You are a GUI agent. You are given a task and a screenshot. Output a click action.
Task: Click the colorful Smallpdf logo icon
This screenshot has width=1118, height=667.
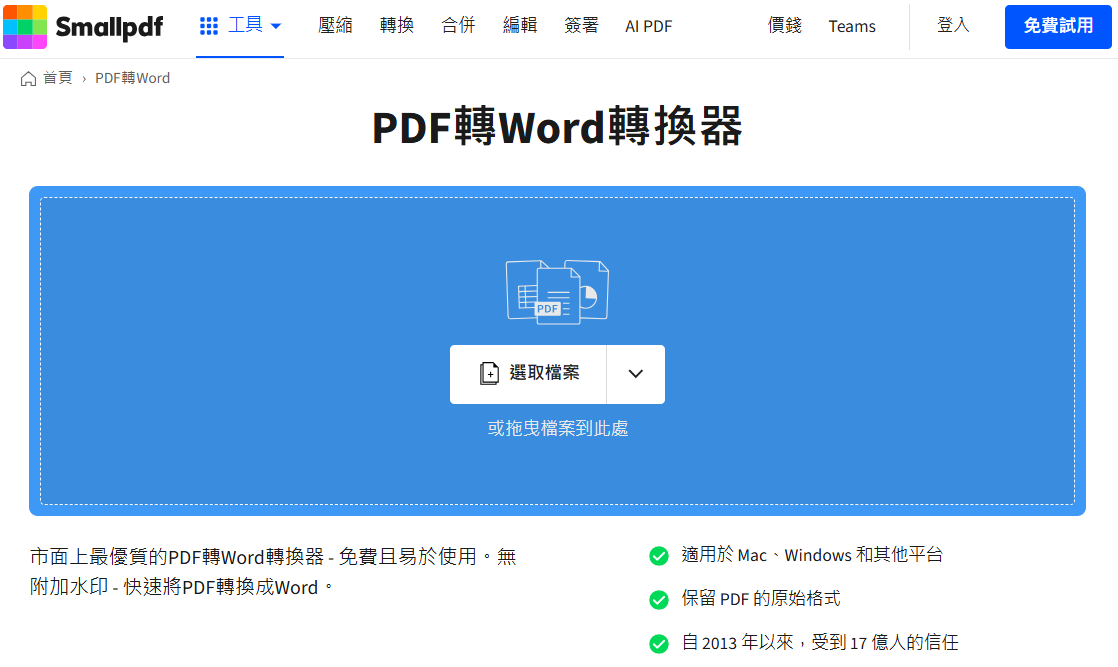click(x=26, y=26)
